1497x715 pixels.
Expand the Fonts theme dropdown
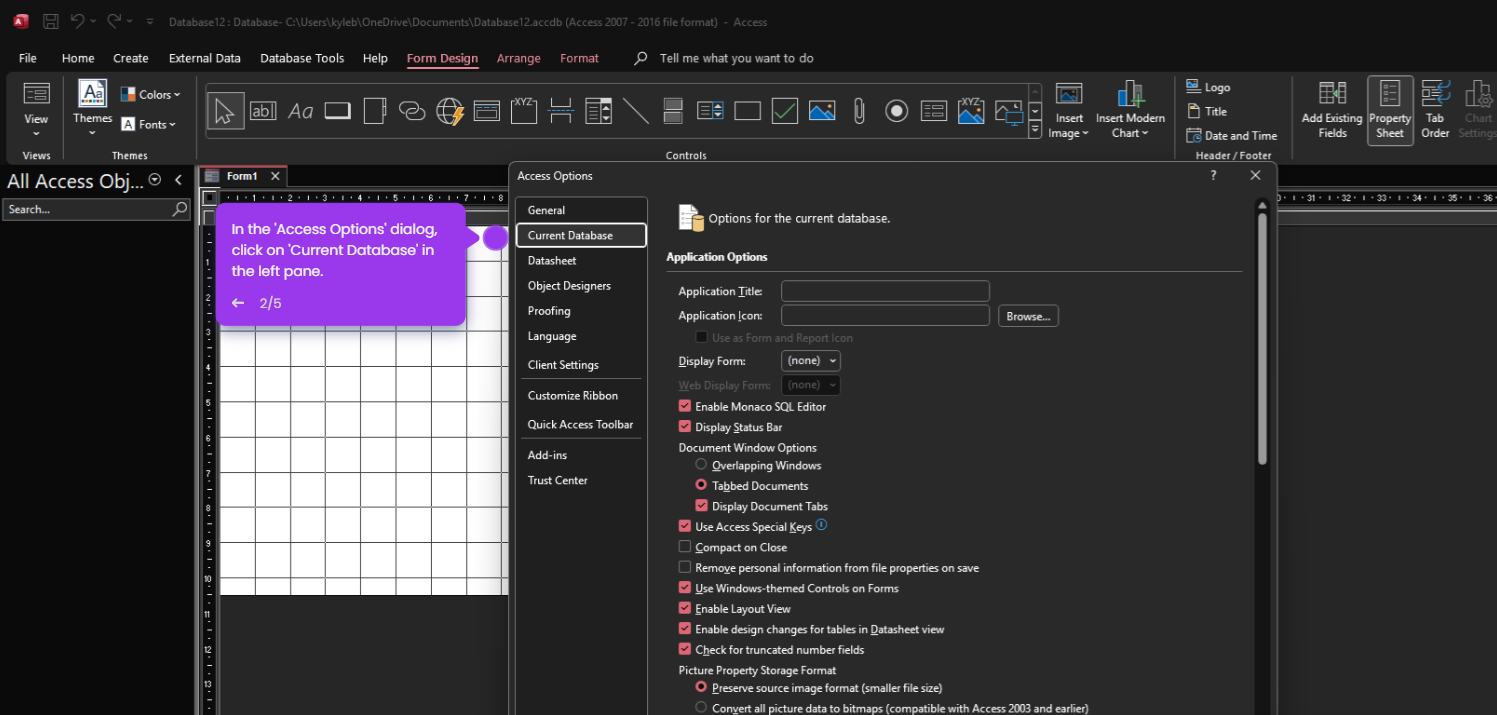coord(149,124)
